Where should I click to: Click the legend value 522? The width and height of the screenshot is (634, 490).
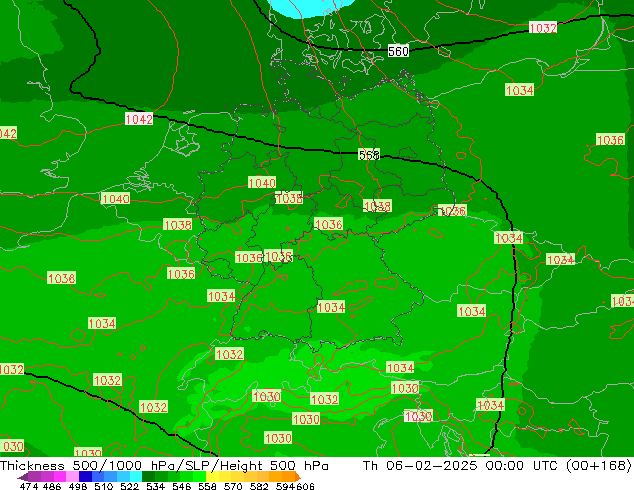pyautogui.click(x=129, y=486)
